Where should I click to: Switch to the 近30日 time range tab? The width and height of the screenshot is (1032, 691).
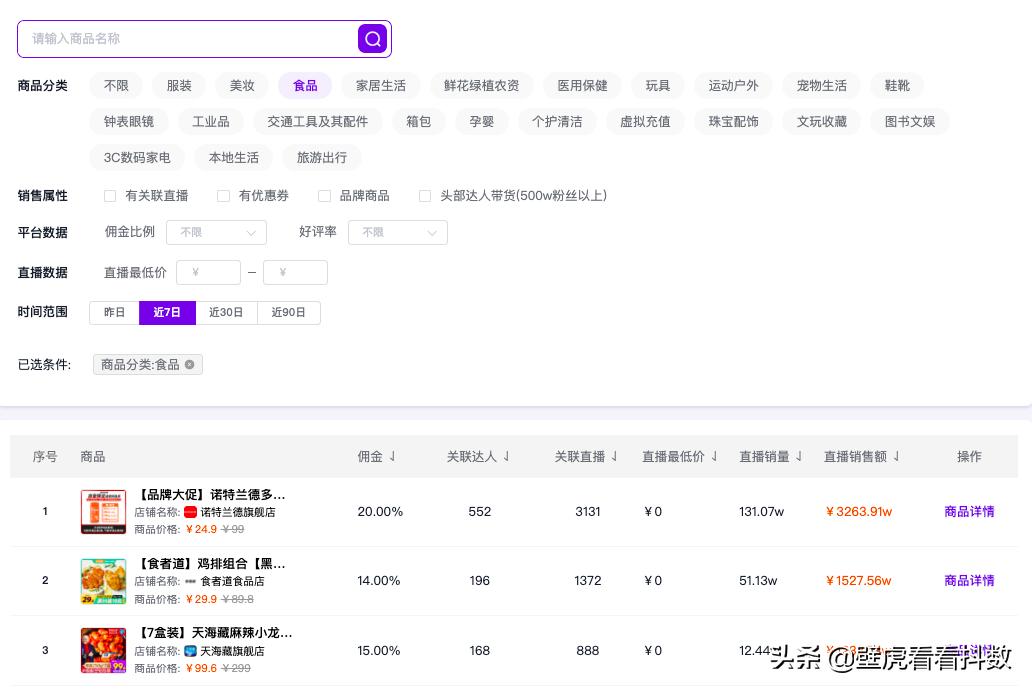click(226, 312)
